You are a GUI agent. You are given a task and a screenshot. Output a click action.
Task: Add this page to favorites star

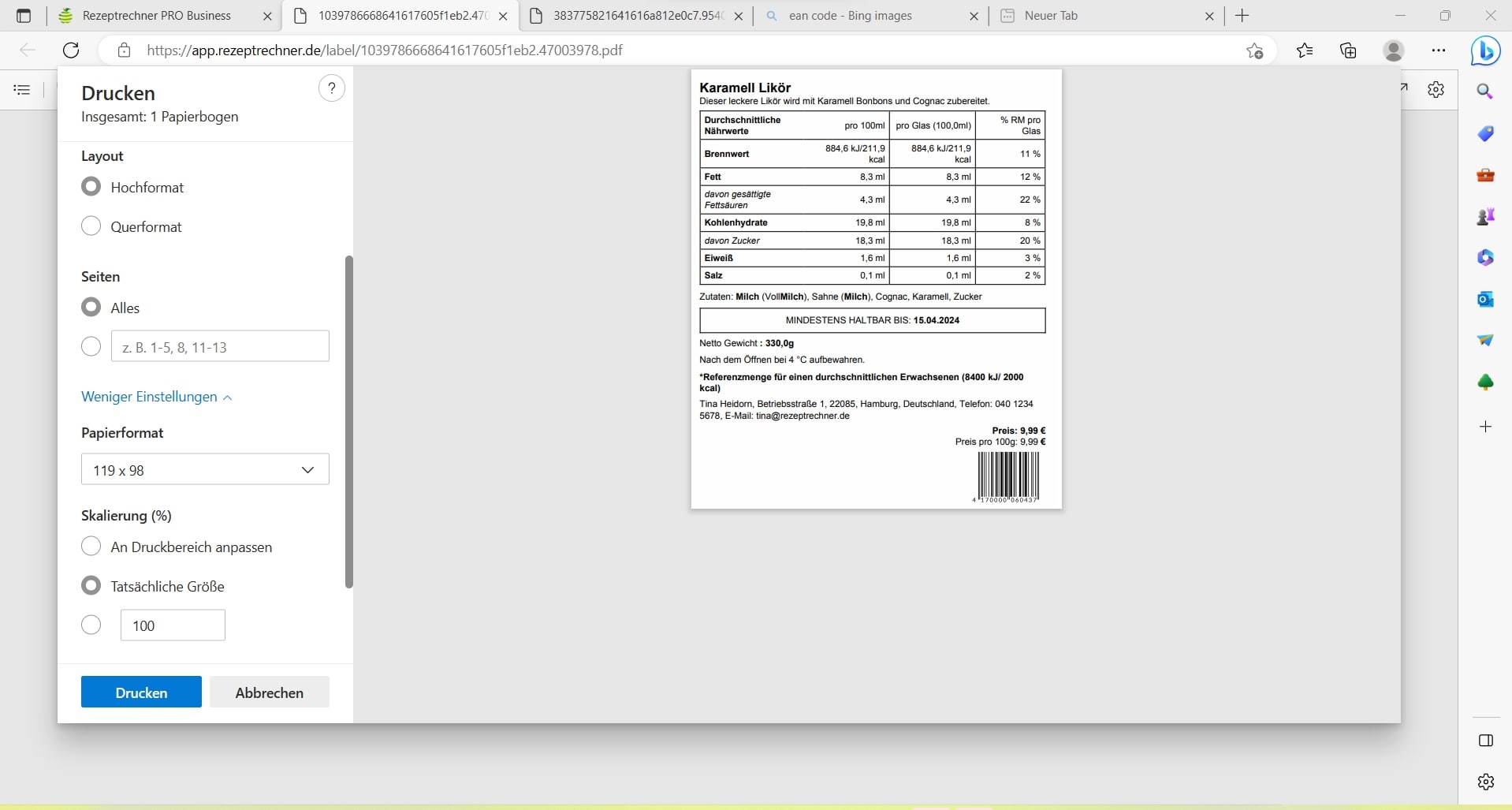[1255, 50]
